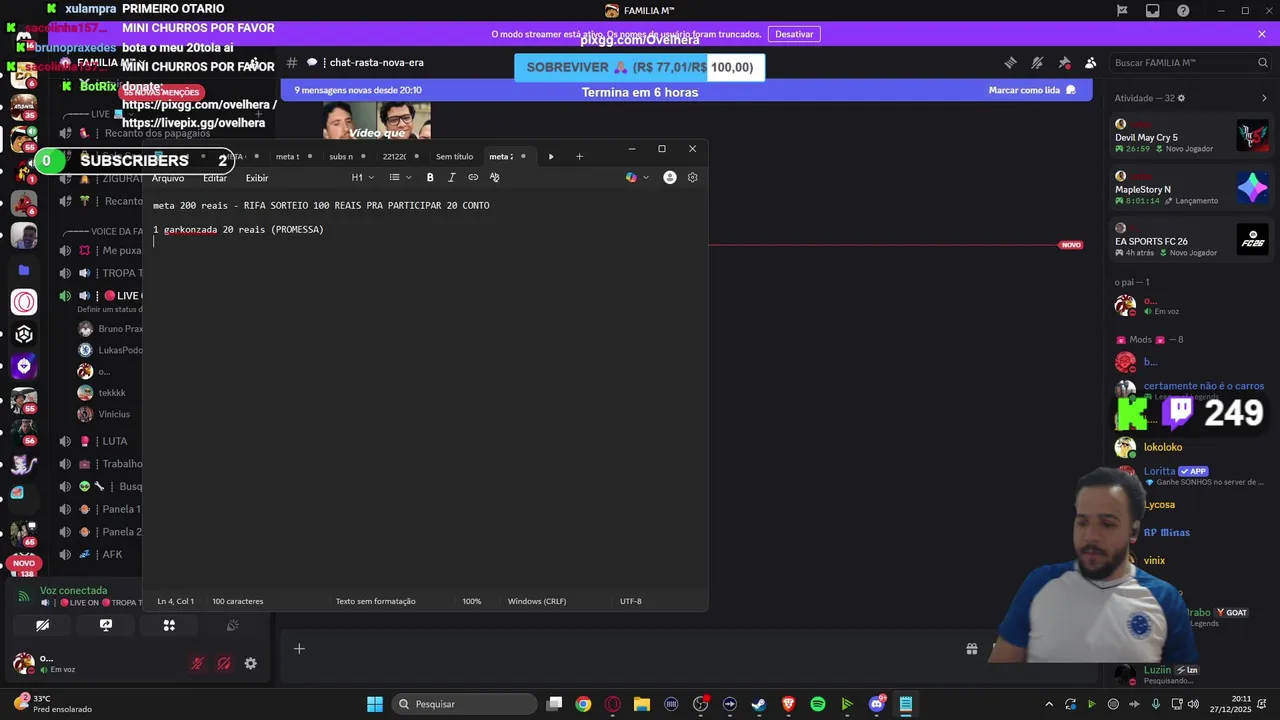Switch to the 'Sem título' tab
The height and width of the screenshot is (720, 1280).
click(455, 156)
